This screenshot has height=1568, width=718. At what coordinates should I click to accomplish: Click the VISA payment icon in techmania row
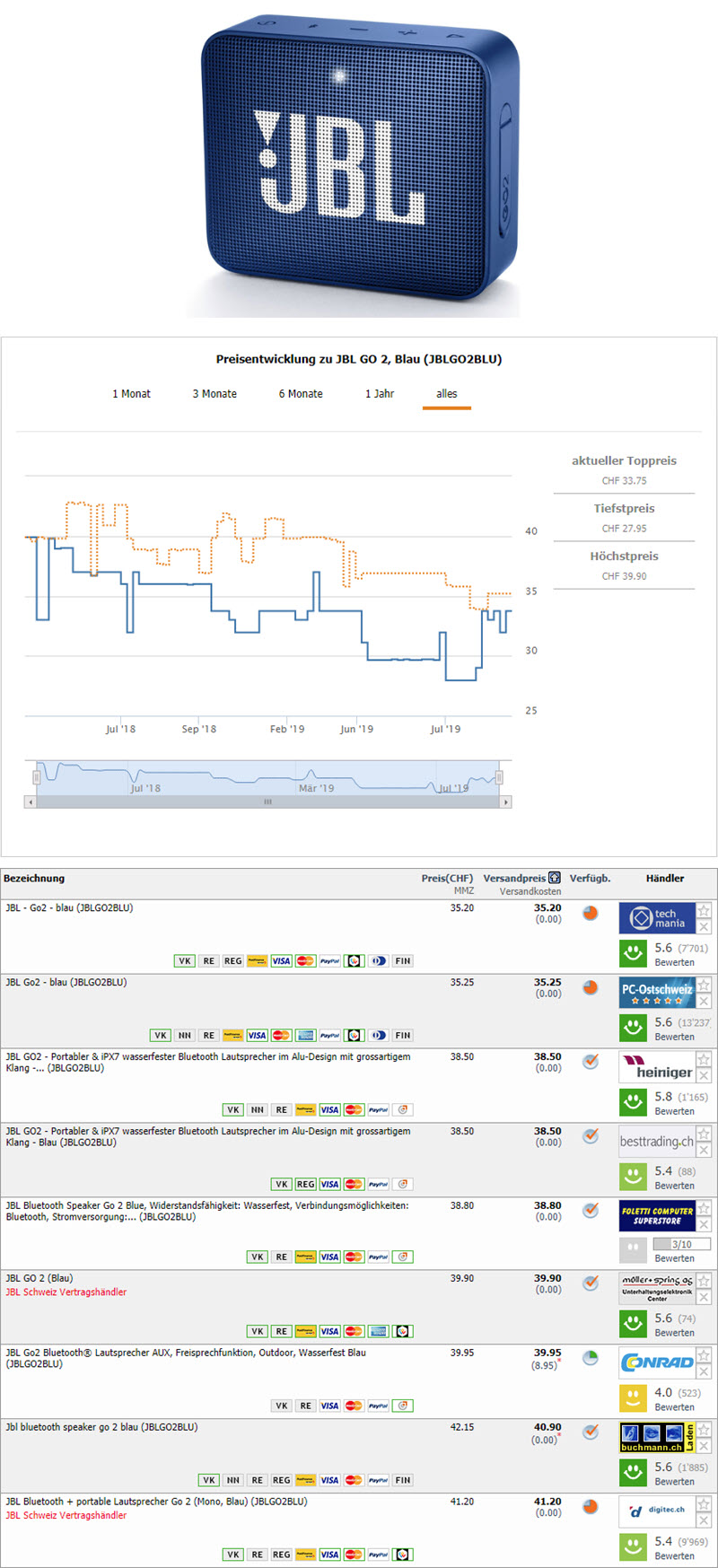tap(281, 961)
